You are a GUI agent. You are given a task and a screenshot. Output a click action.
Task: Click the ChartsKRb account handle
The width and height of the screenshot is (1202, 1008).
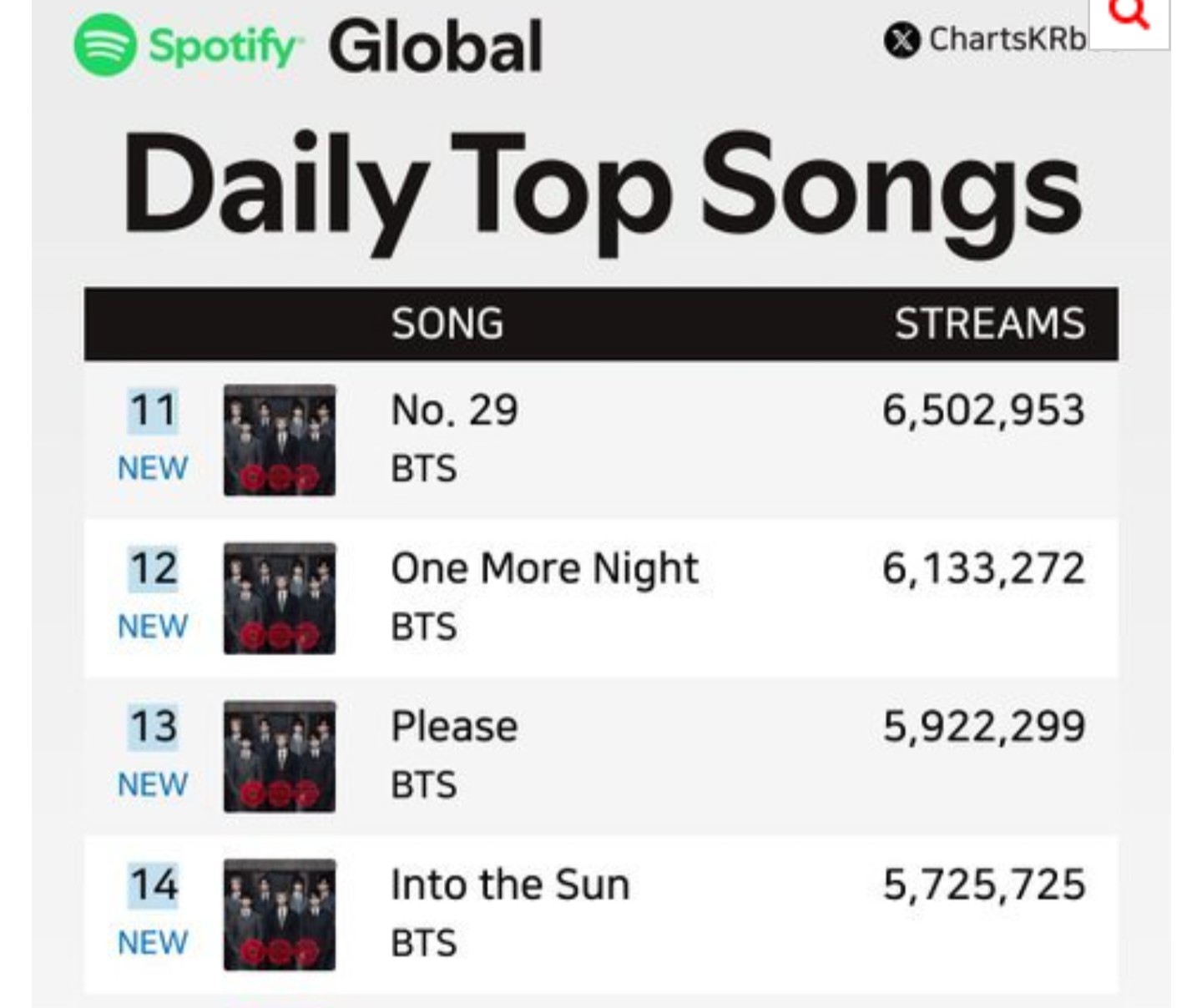coord(1007,39)
